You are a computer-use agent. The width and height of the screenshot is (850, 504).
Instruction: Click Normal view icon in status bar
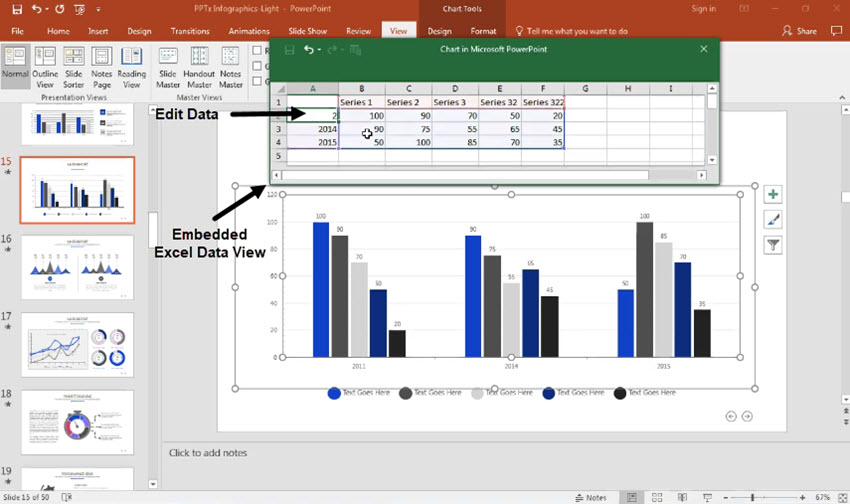632,497
